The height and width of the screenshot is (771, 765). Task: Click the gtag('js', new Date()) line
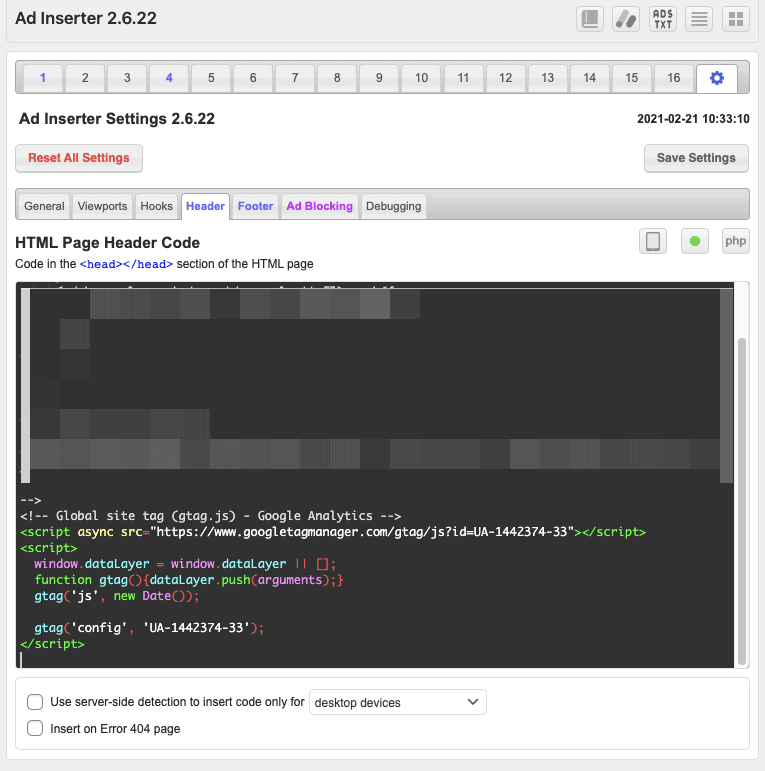[x=117, y=596]
